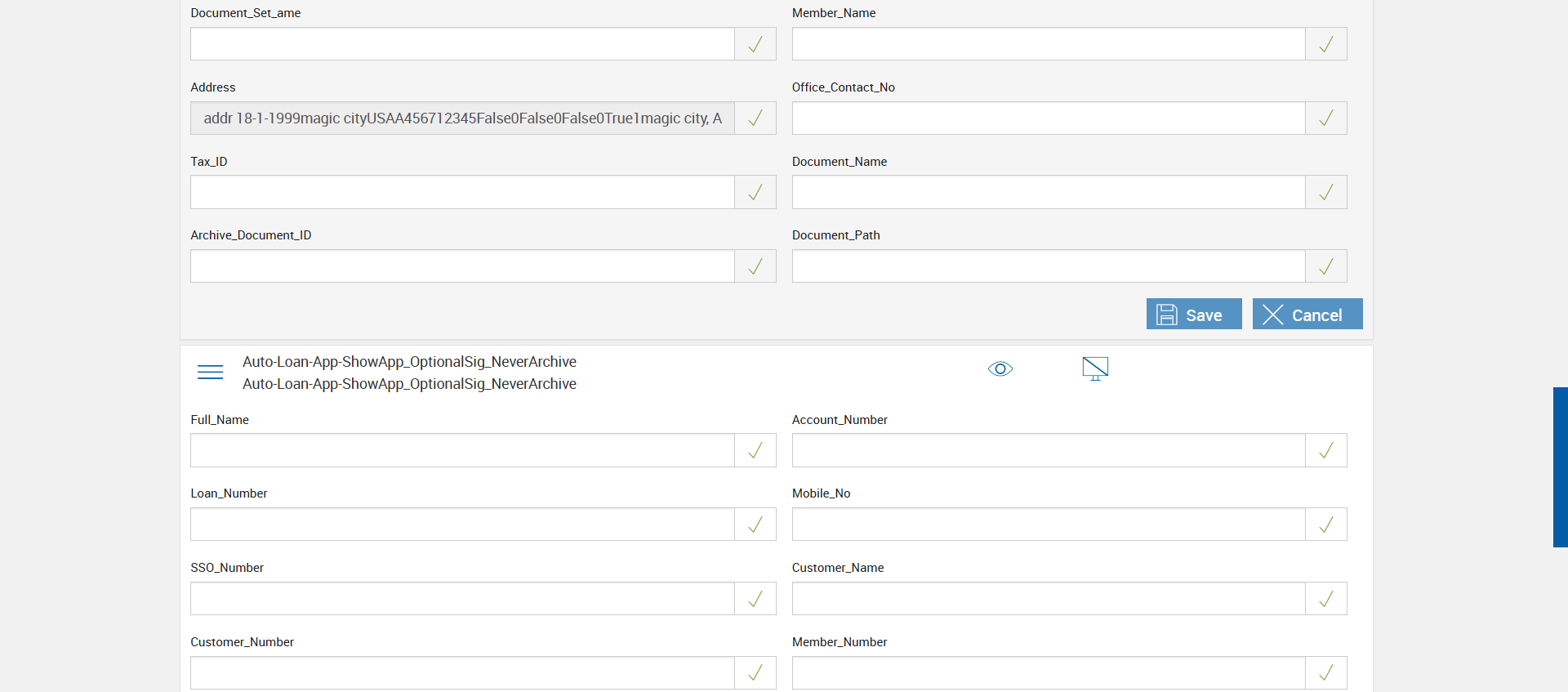
Task: Click the checkmark next to Address field
Action: 755,118
